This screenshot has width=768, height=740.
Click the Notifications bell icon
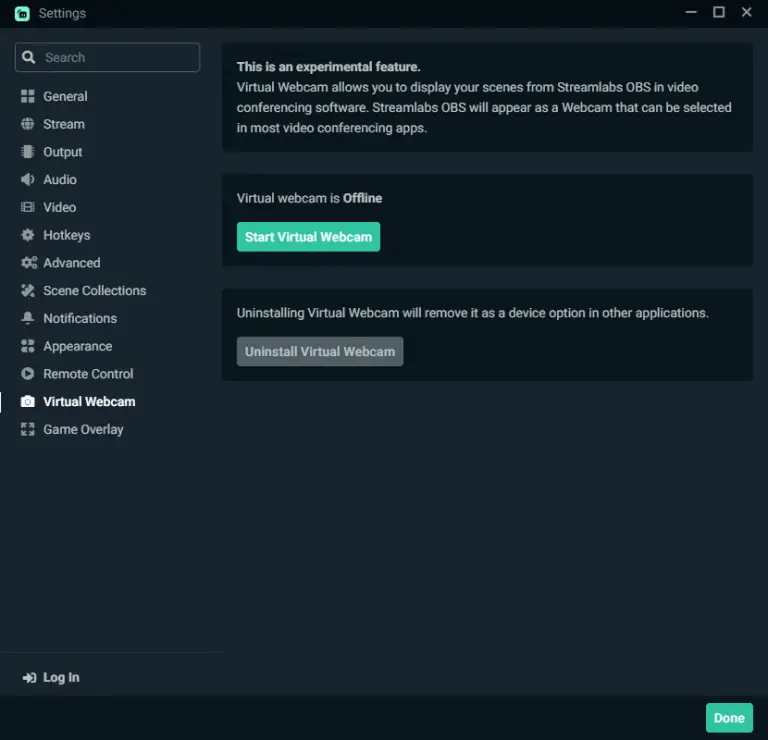pos(28,318)
